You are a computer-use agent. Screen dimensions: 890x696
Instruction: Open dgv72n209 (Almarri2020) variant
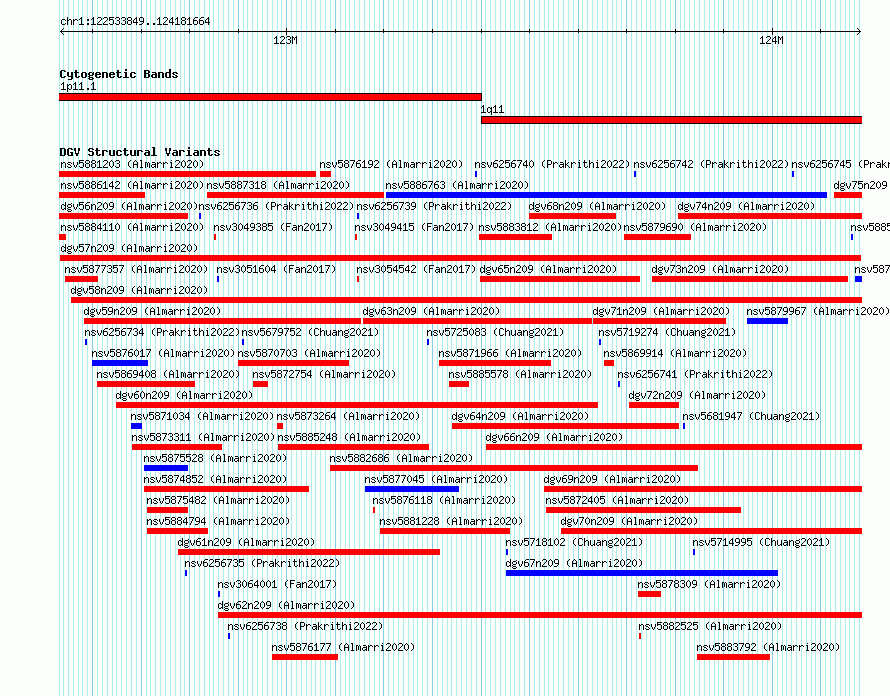697,395
